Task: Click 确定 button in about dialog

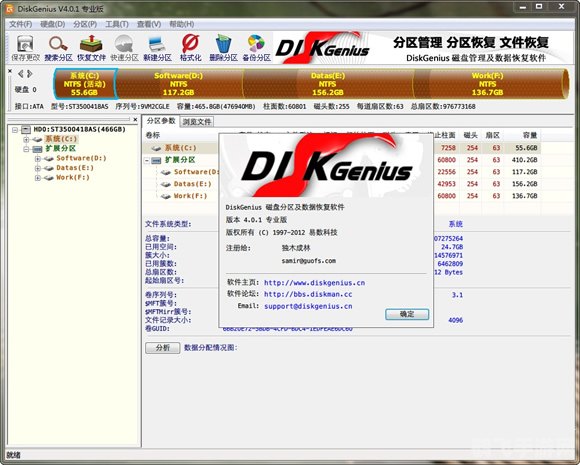Action: pyautogui.click(x=407, y=314)
